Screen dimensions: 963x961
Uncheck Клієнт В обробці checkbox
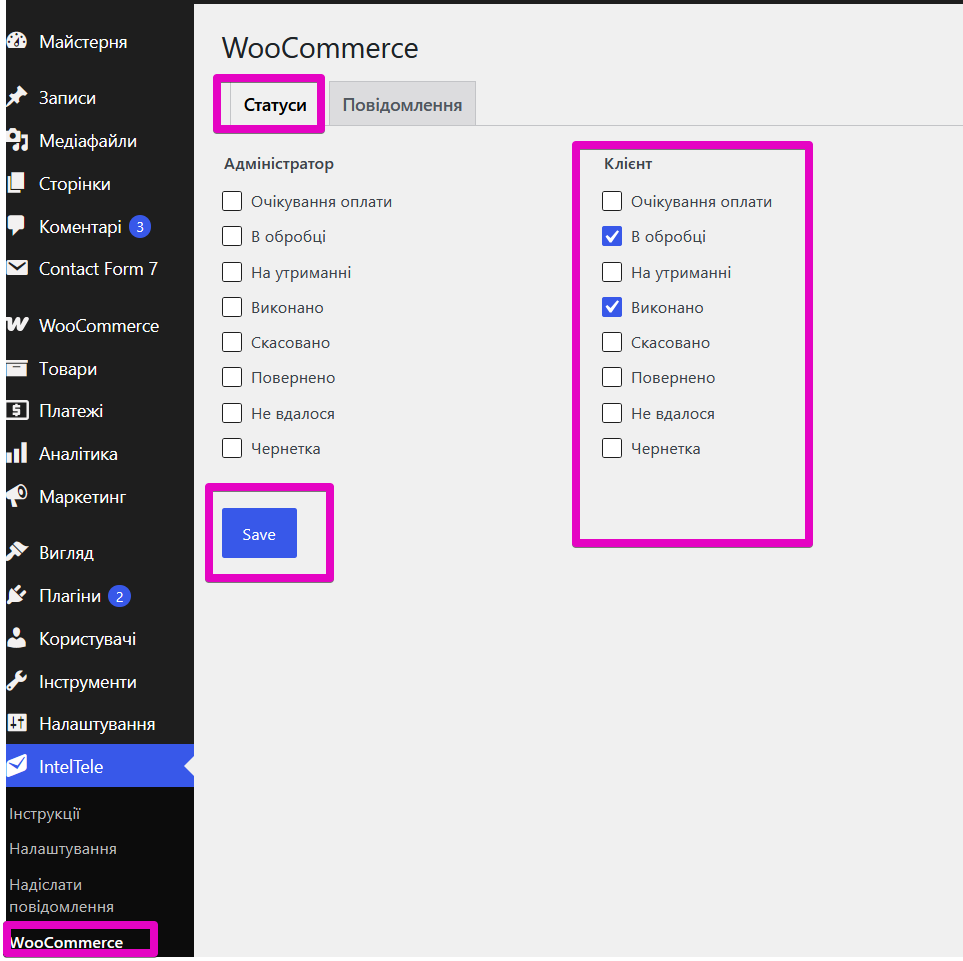click(x=612, y=236)
